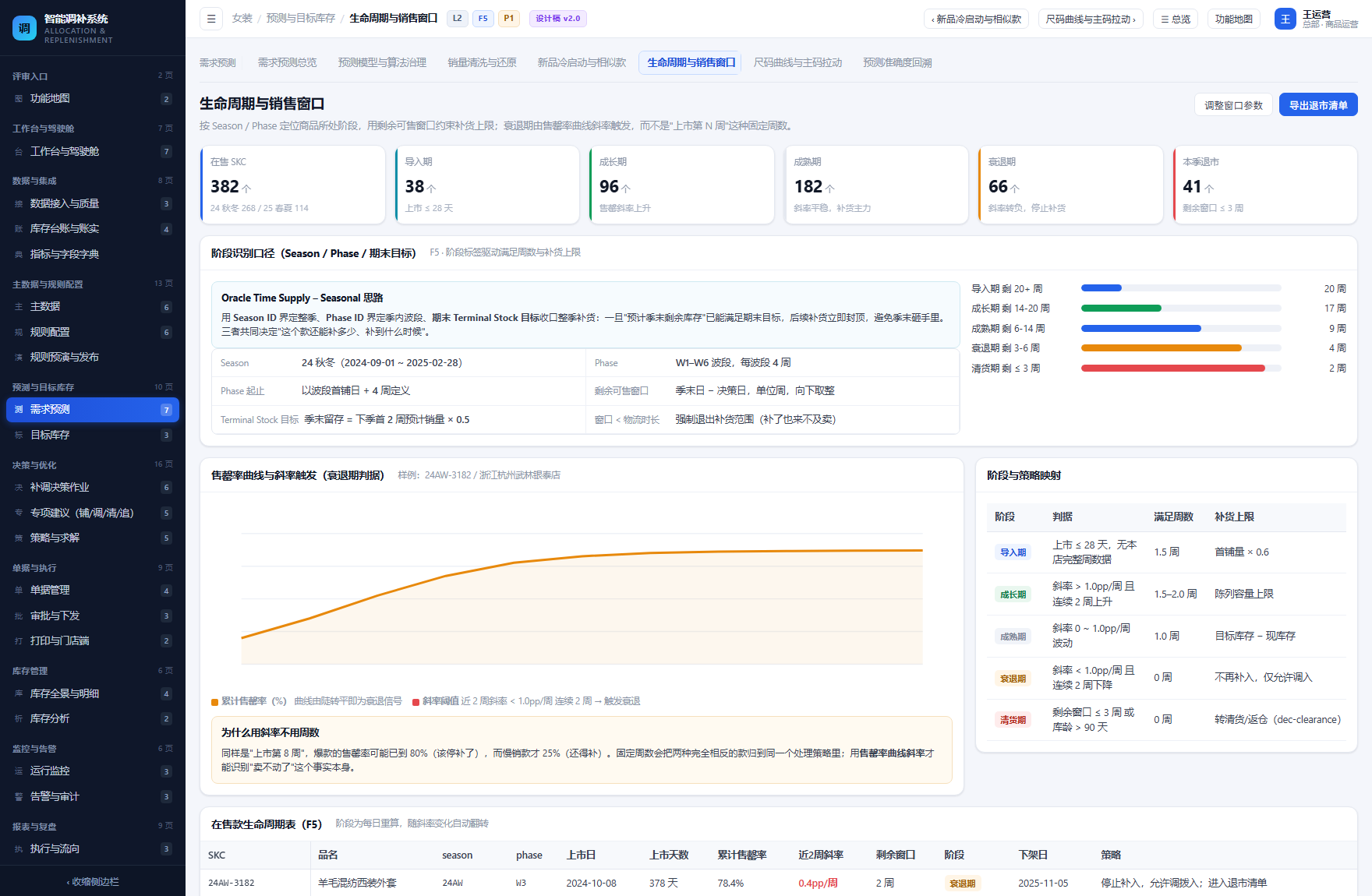Screen dimensions: 1372x896
Task: Click the 设计稿 v2.0 version tag
Action: pyautogui.click(x=558, y=19)
